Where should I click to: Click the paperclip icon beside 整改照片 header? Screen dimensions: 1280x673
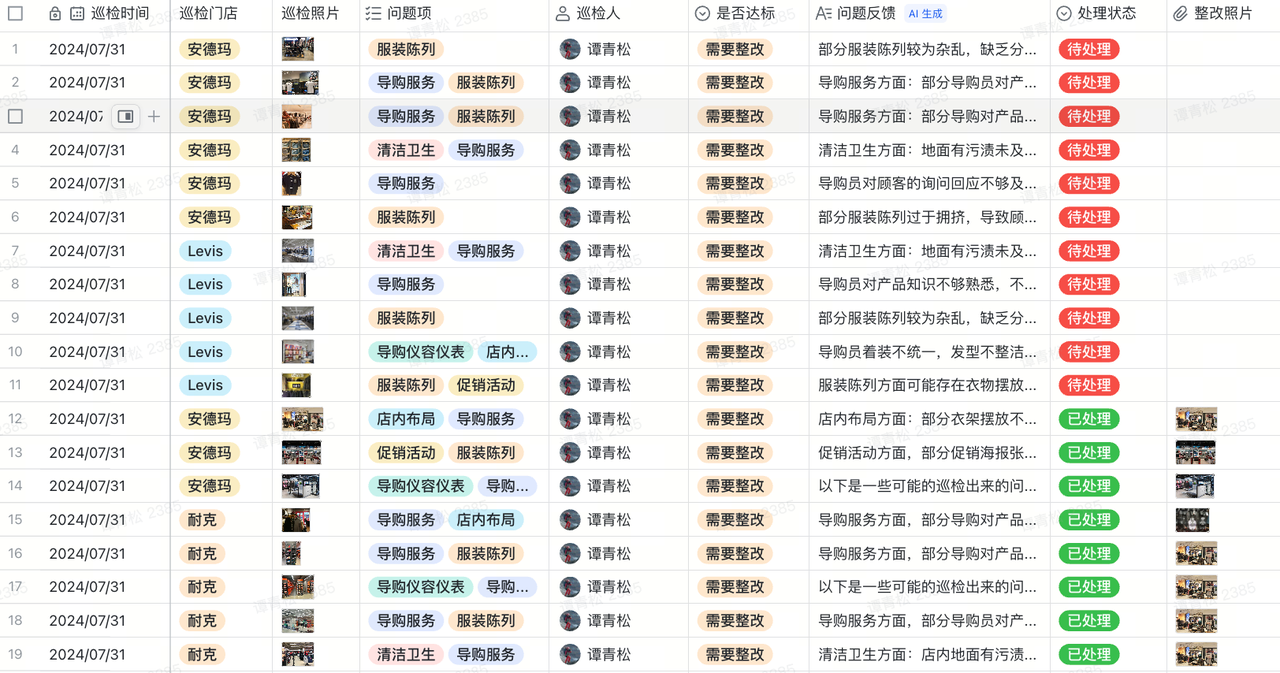[1180, 14]
